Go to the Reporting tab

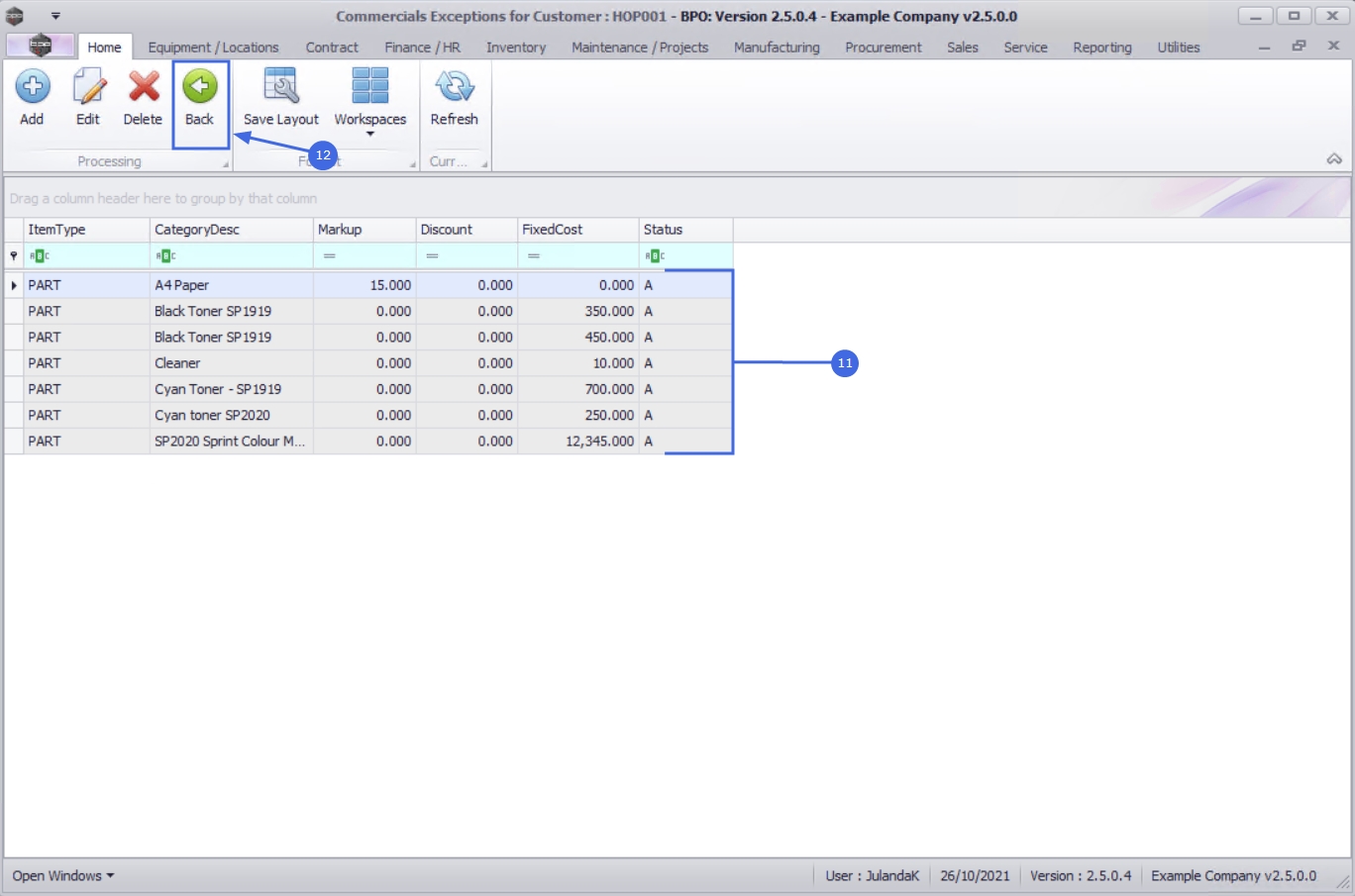click(1101, 48)
